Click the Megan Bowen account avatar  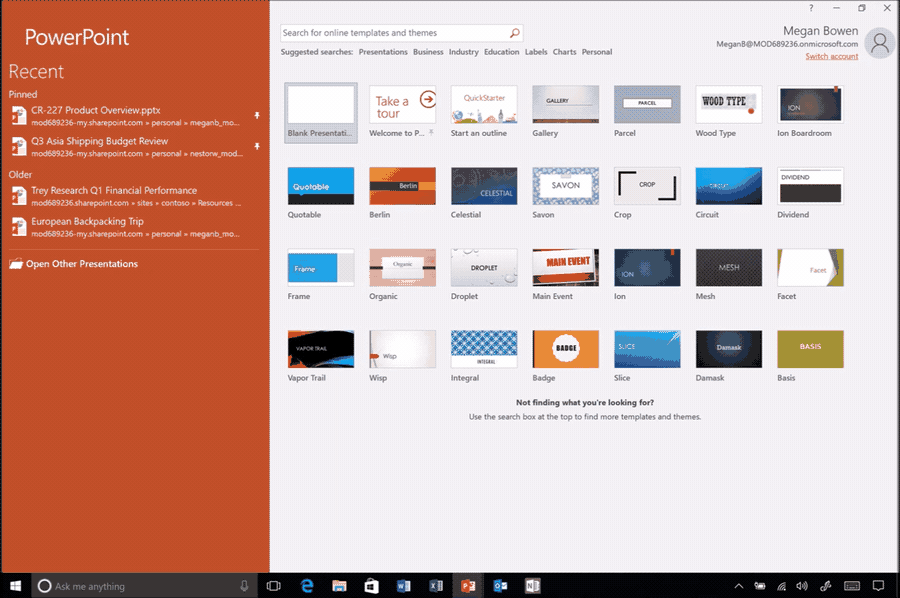click(x=879, y=43)
